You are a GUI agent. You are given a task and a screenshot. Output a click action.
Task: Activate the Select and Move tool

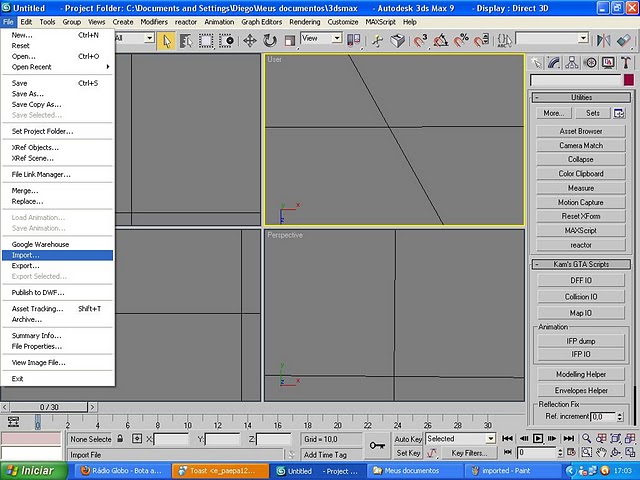pos(249,41)
